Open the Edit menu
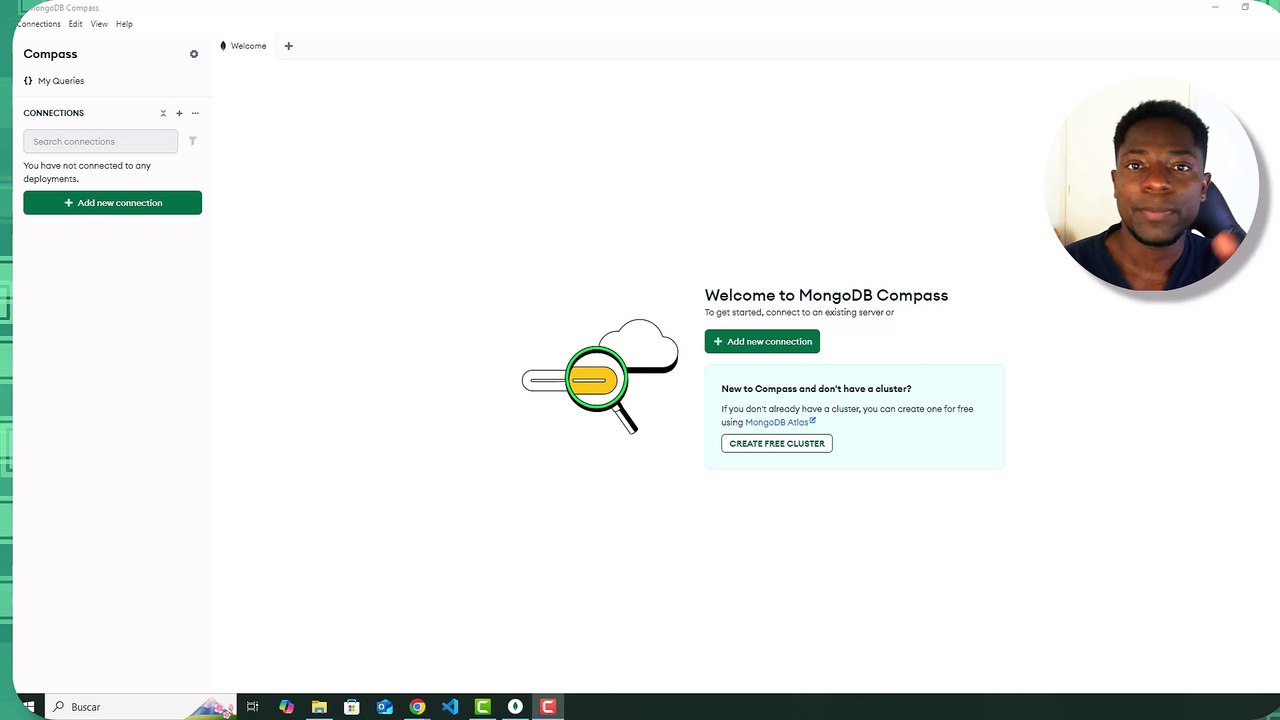This screenshot has height=720, width=1280. coord(75,24)
